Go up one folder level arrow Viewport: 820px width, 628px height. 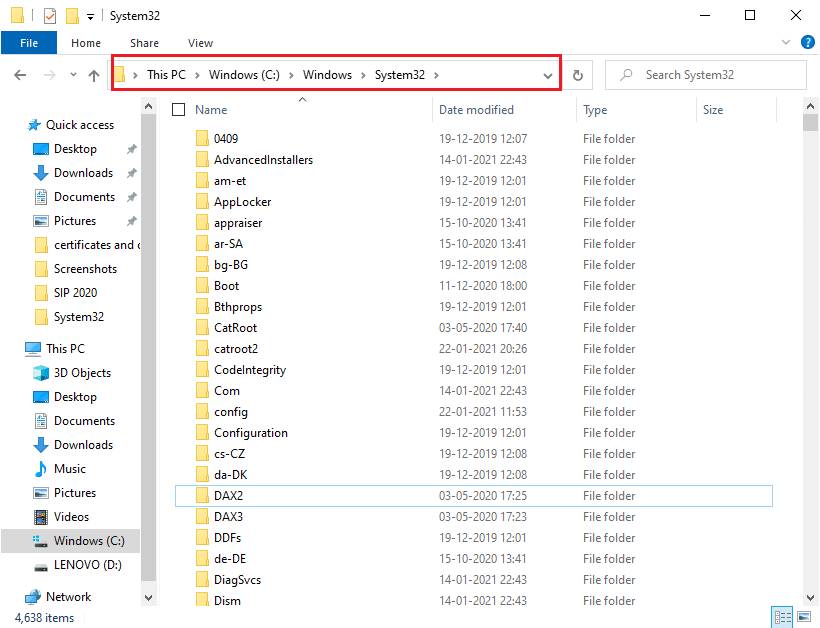click(x=94, y=76)
